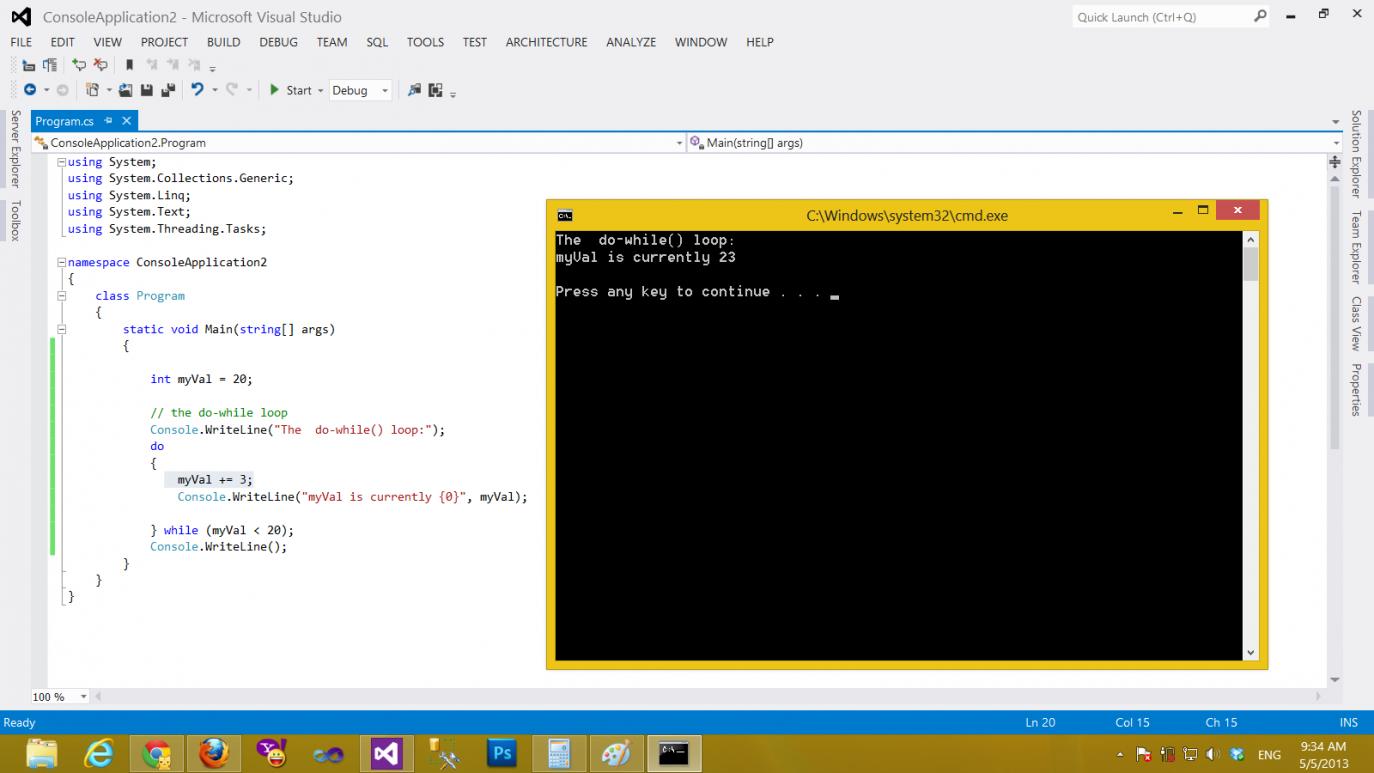Click the code line 'int myVal = 20;'
1374x773 pixels.
pos(202,379)
